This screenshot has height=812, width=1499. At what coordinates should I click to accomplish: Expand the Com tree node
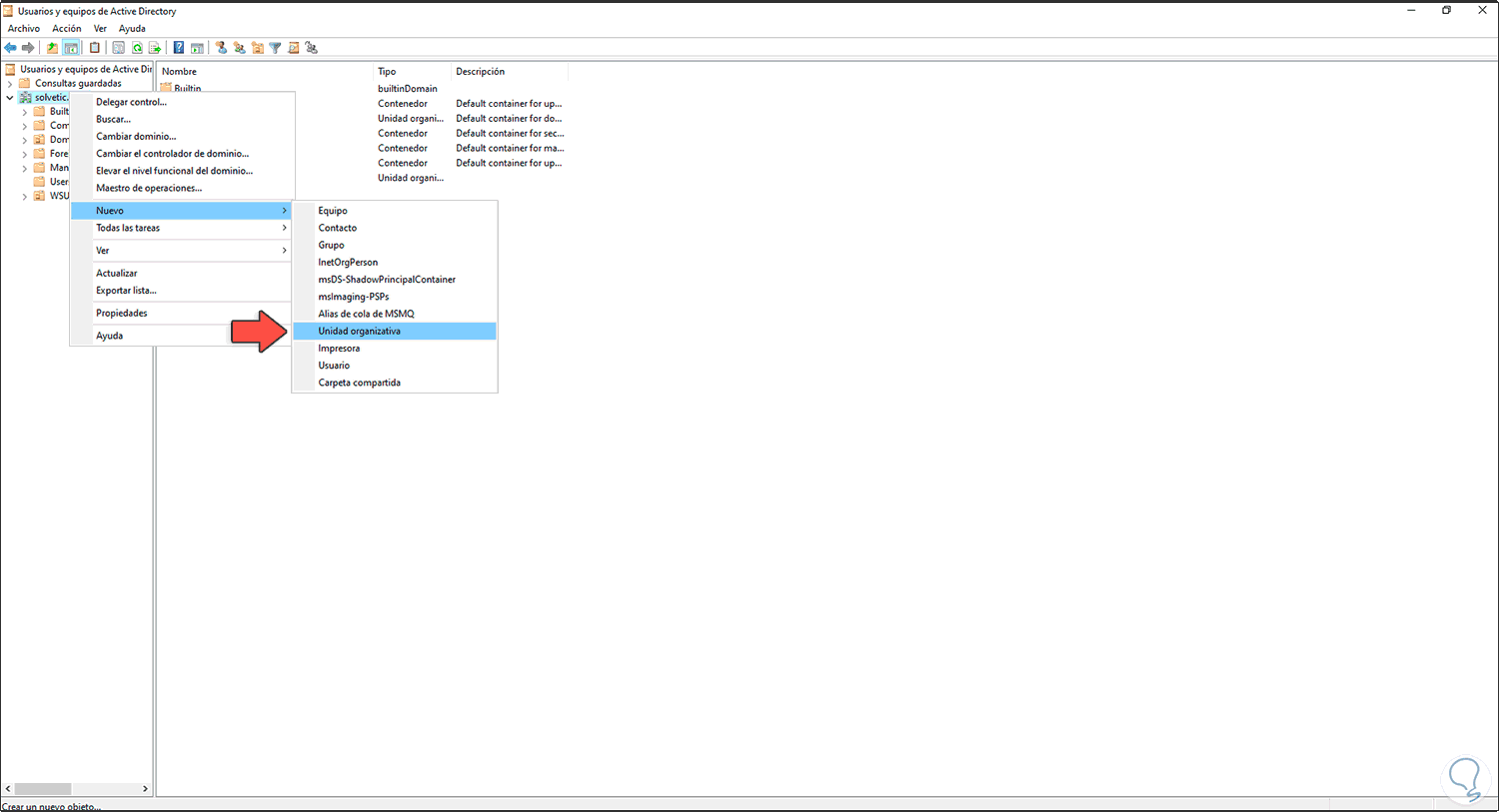click(25, 126)
